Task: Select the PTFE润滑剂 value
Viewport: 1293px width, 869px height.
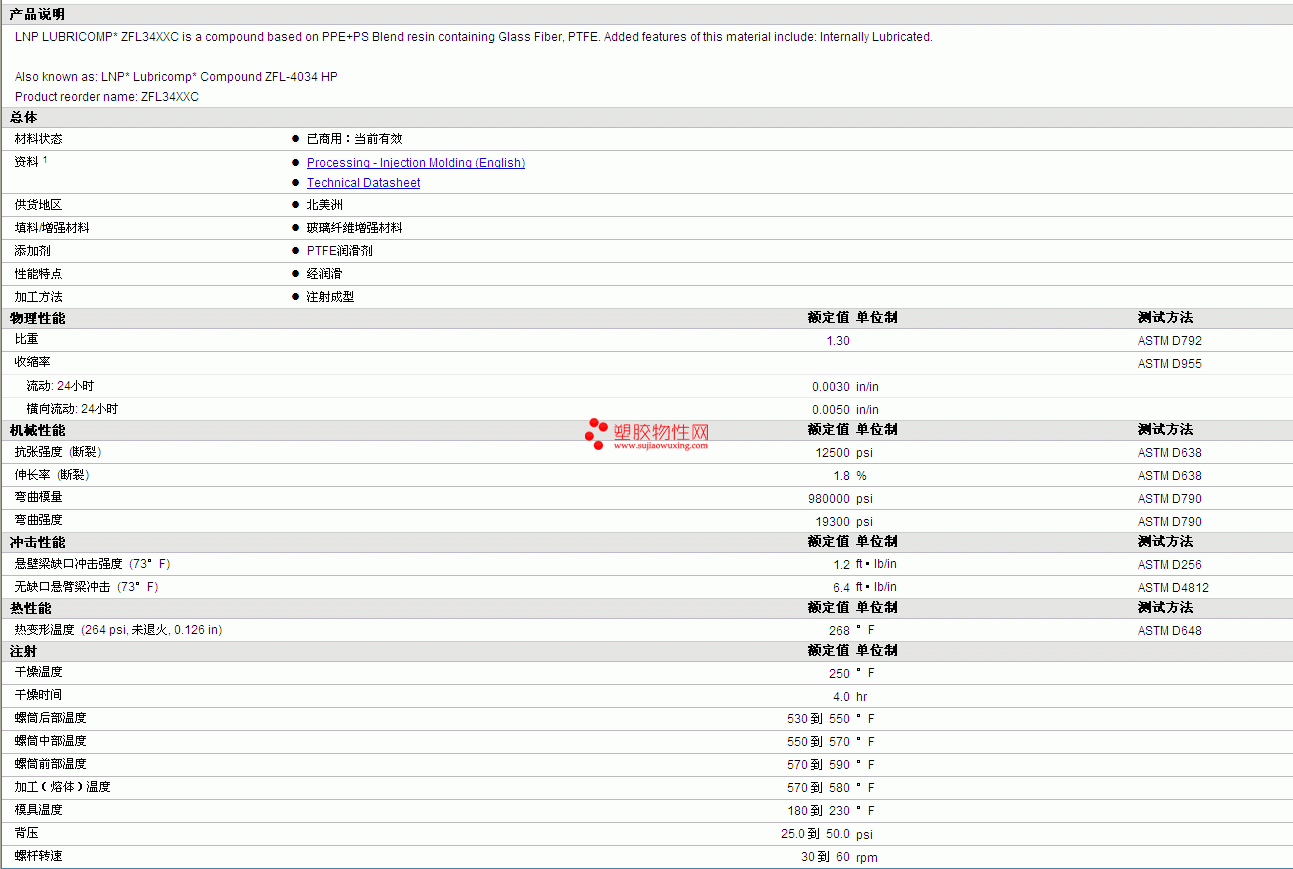Action: (340, 251)
